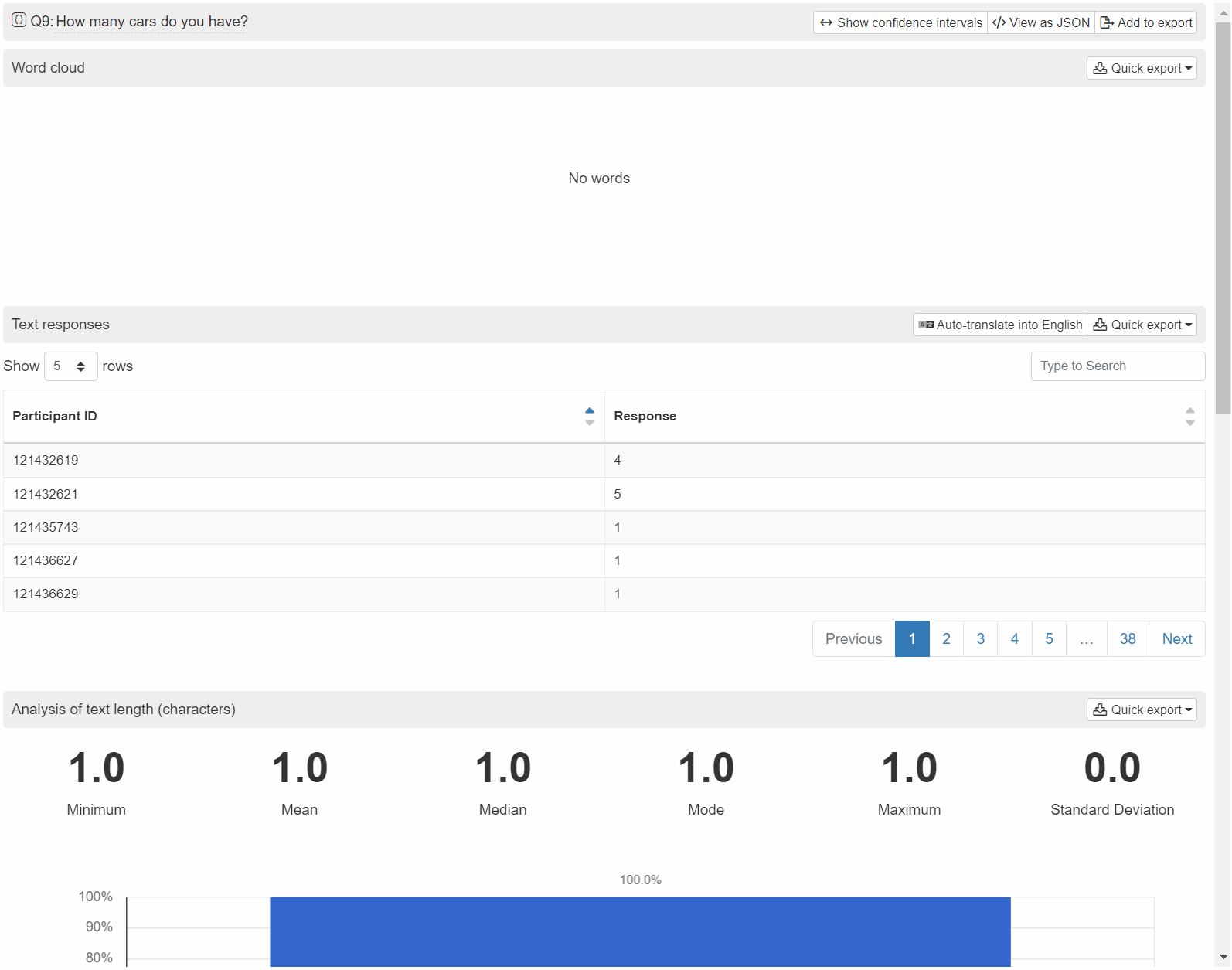Auto-translate responses into English
The width and height of the screenshot is (1232, 970).
(1000, 325)
